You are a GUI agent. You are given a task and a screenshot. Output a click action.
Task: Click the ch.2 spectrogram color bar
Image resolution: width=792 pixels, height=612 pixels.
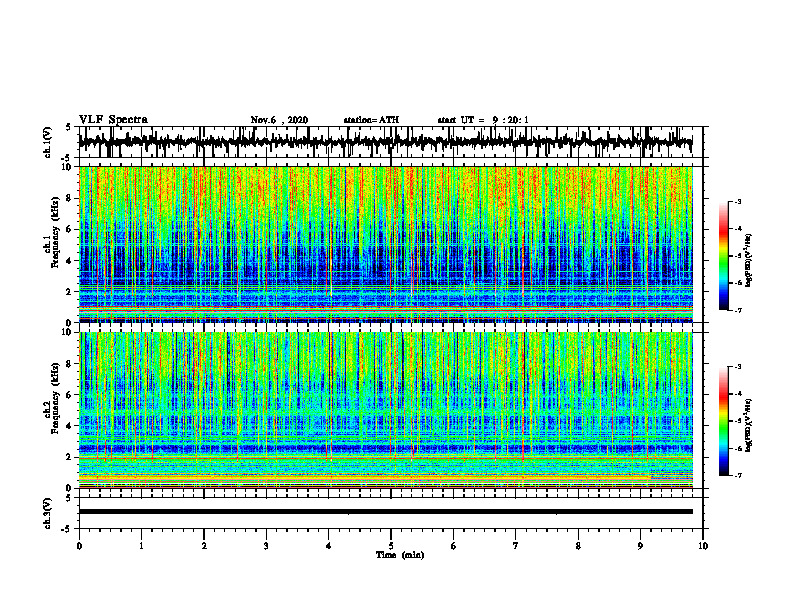click(724, 421)
